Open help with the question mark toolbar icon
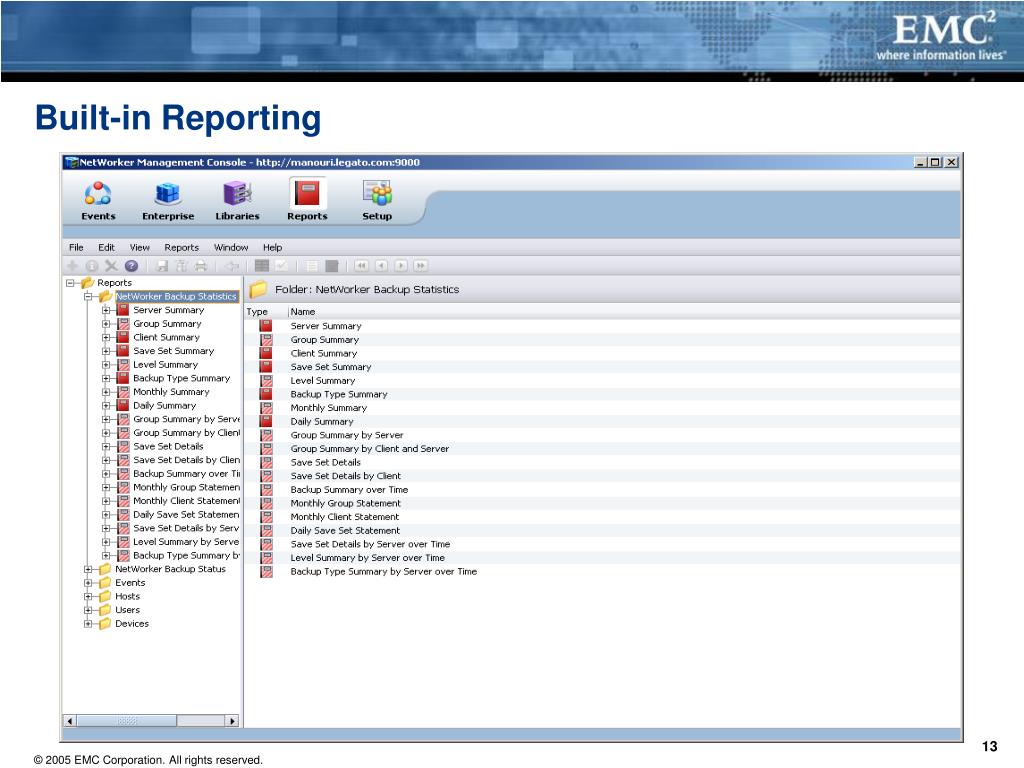Viewport: 1024px width, 768px height. click(x=131, y=266)
